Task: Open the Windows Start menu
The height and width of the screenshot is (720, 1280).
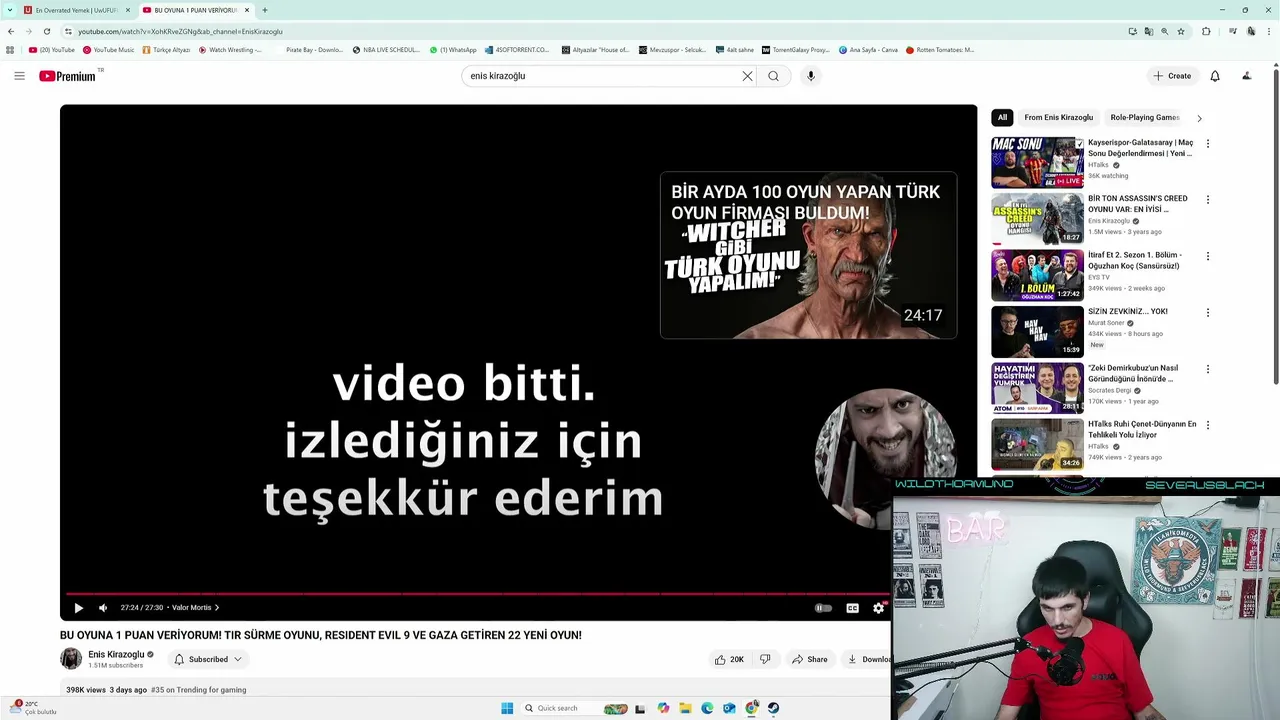Action: coord(507,708)
